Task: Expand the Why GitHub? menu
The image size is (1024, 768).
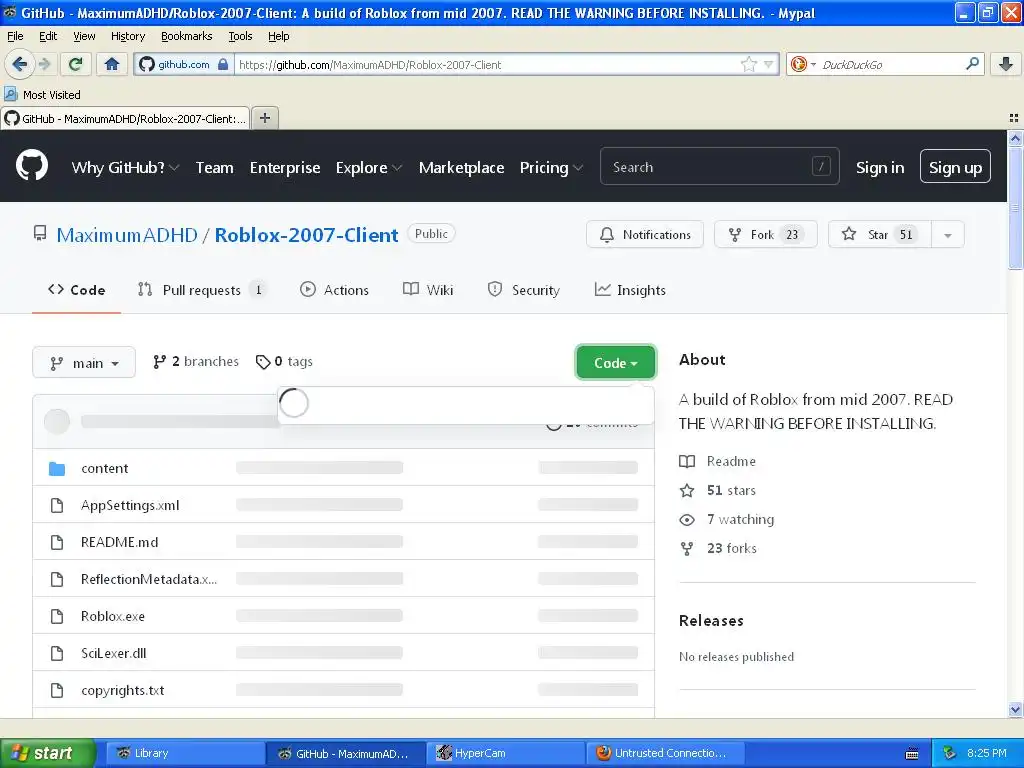Action: 125,168
